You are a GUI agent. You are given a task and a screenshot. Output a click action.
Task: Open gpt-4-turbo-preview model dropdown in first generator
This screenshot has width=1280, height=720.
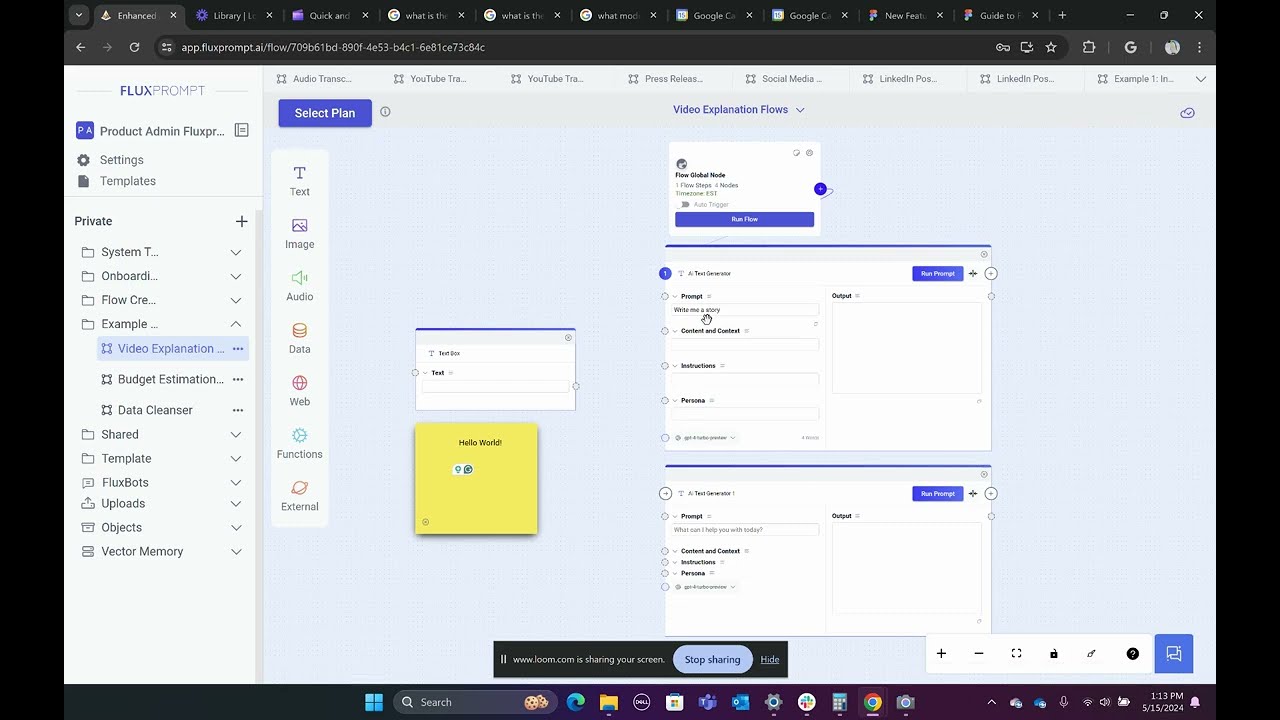coord(706,437)
